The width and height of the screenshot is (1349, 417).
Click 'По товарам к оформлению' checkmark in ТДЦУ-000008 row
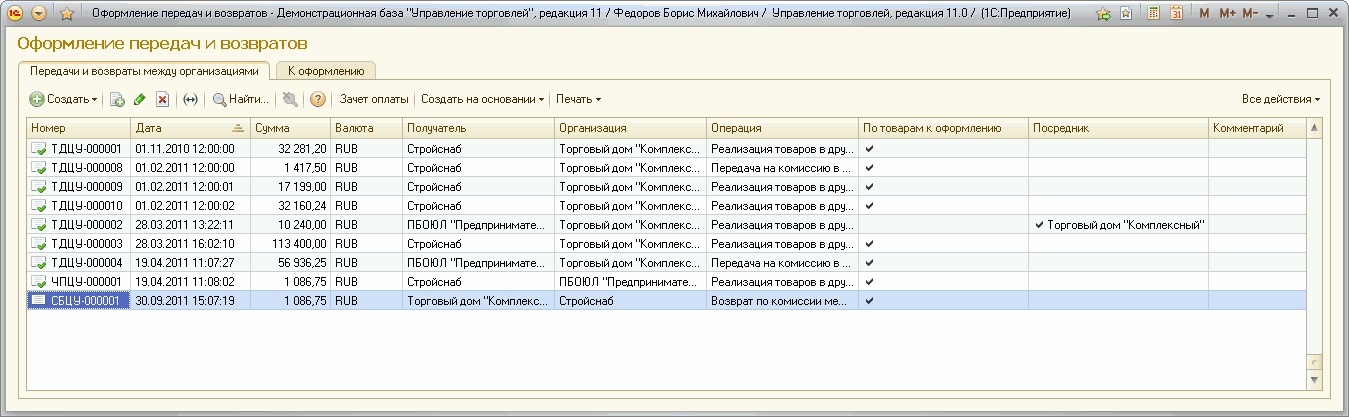[x=868, y=167]
